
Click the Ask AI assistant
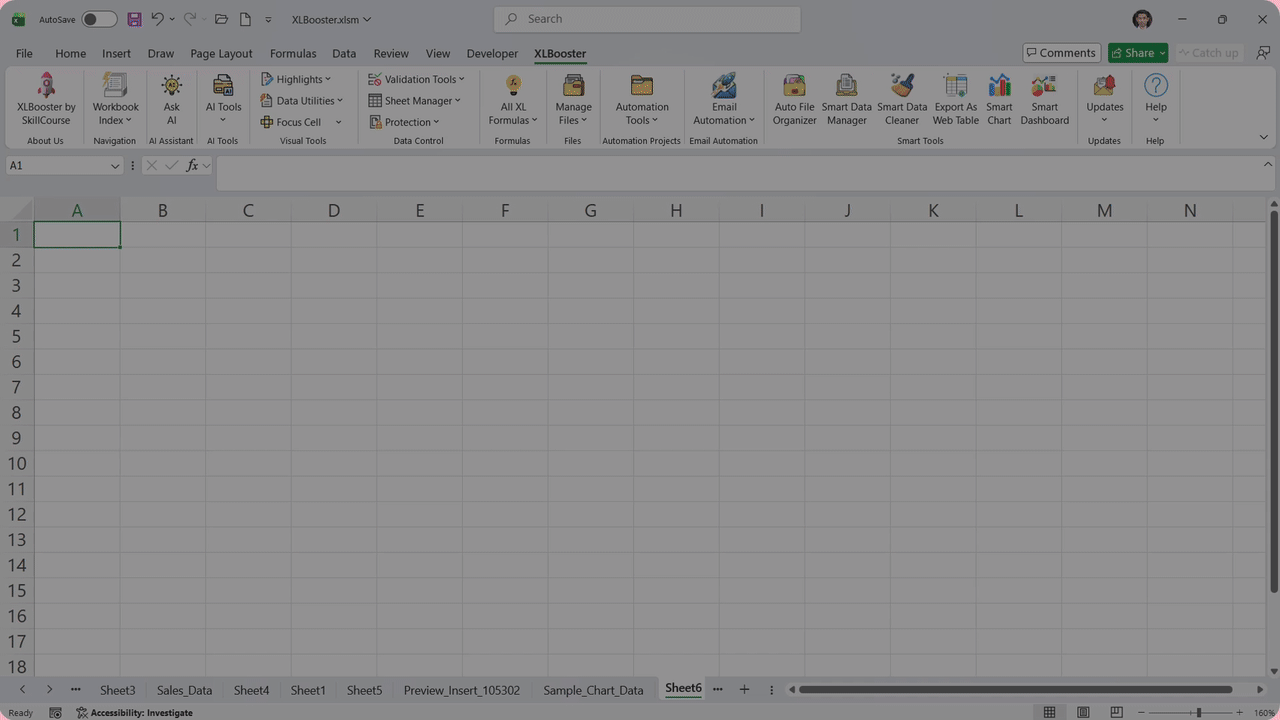171,100
